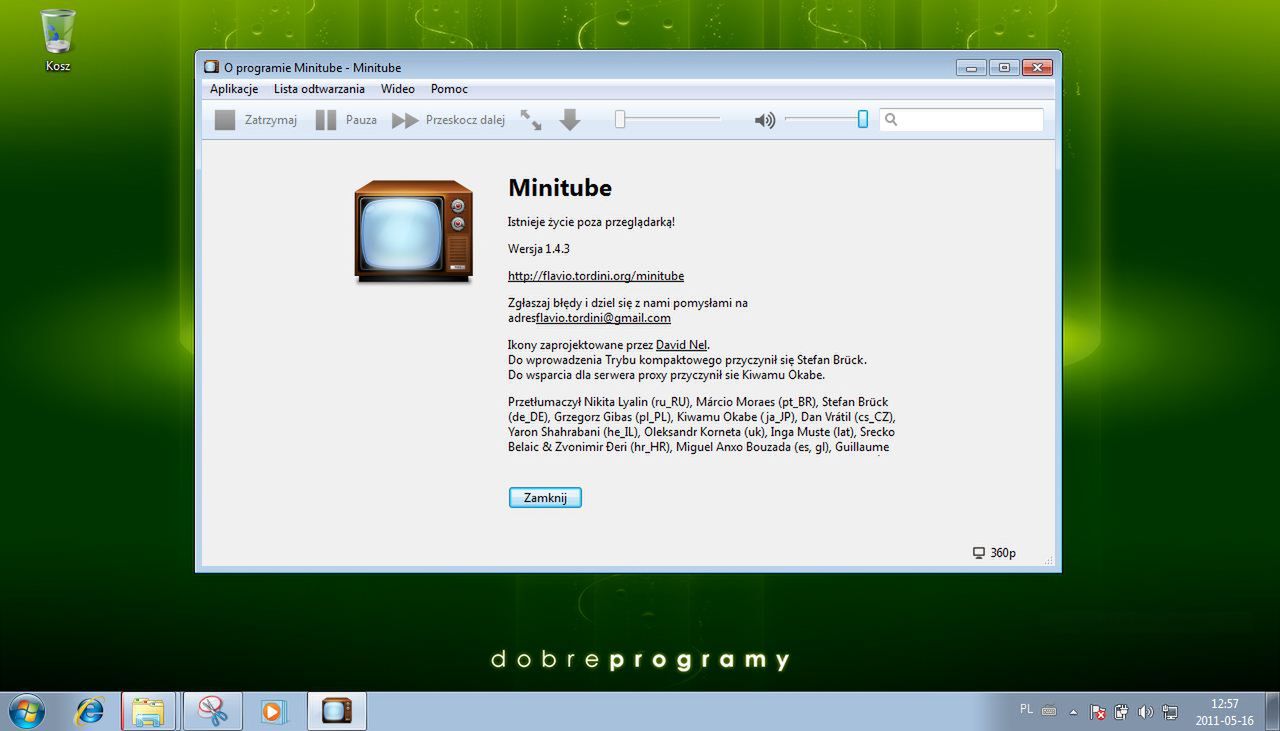This screenshot has width=1280, height=731.
Task: Click the Wersja 1.4.3 text
Action: tap(539, 249)
